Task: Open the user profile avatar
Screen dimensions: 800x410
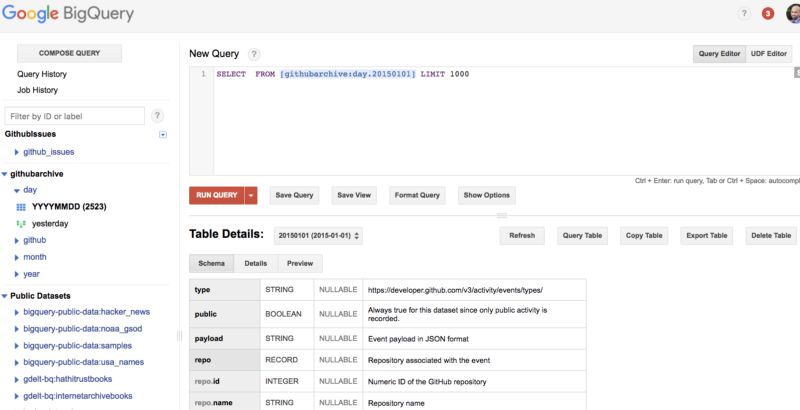Action: tap(793, 14)
